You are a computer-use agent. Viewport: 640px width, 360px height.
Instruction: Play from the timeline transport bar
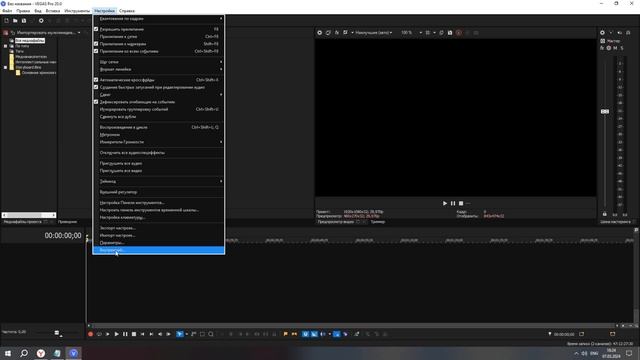[116, 334]
